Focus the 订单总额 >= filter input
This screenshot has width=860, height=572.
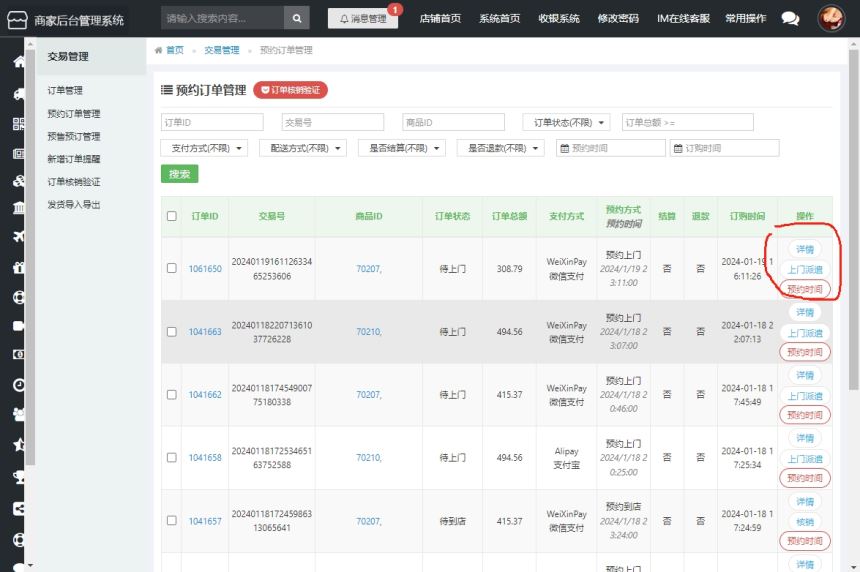point(688,122)
